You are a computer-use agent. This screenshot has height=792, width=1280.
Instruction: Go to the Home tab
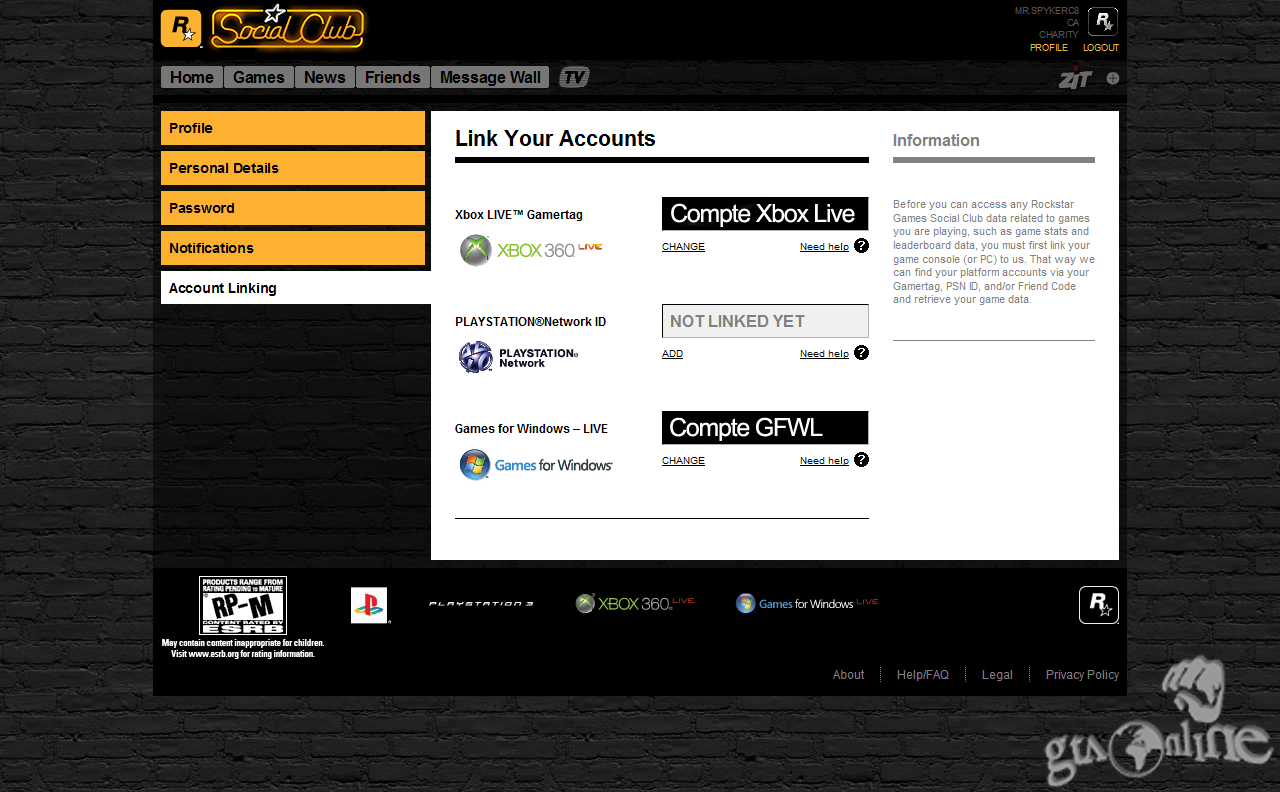point(192,77)
